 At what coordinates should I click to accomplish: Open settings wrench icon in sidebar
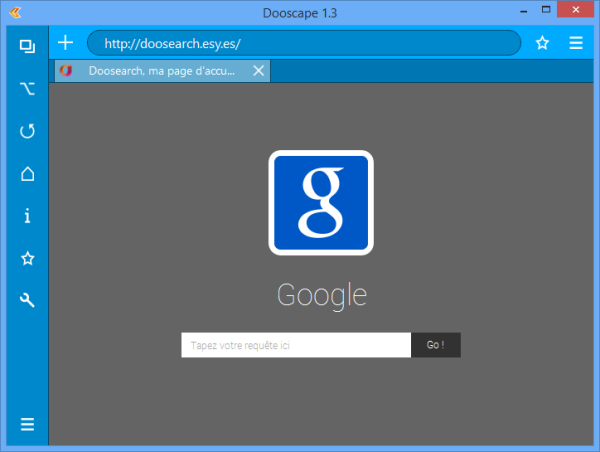point(27,300)
